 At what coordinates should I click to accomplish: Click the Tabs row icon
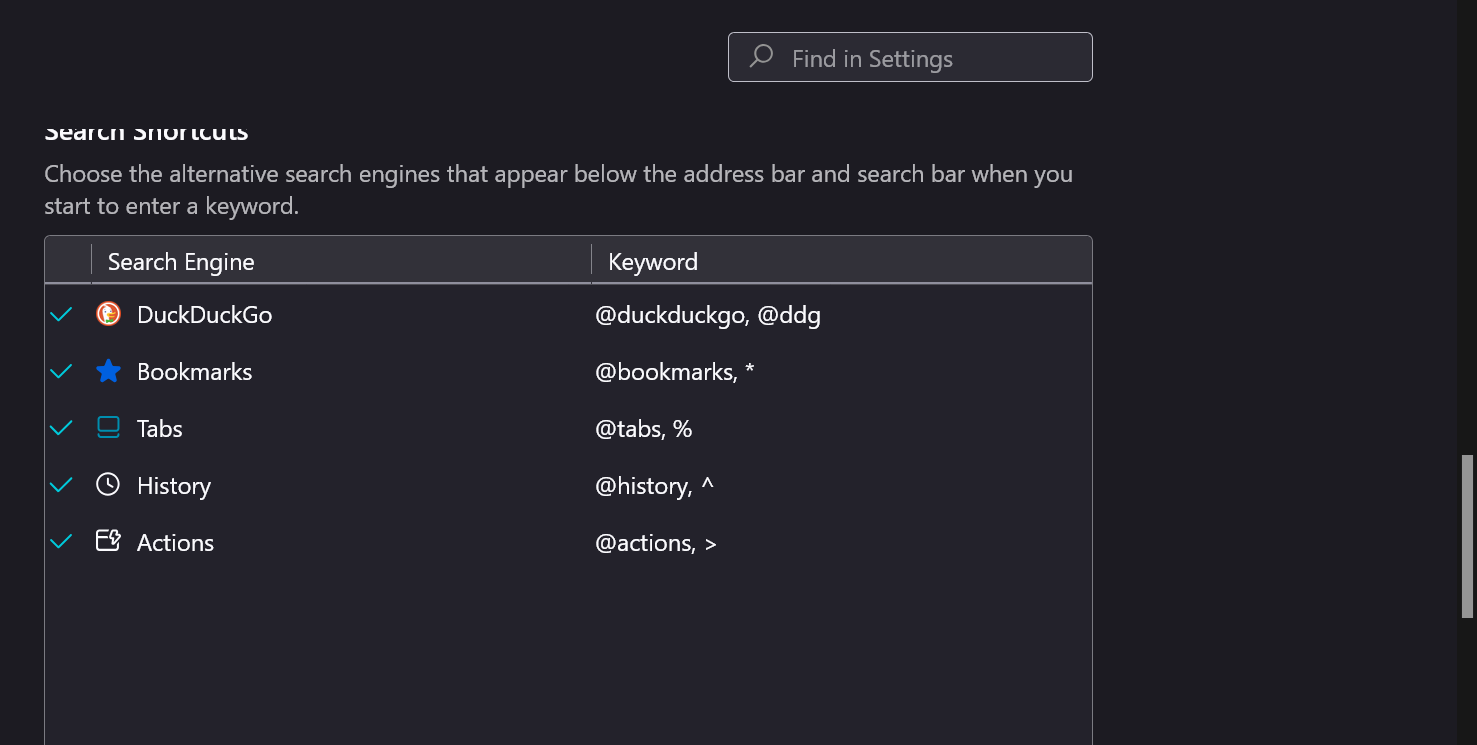pyautogui.click(x=108, y=428)
